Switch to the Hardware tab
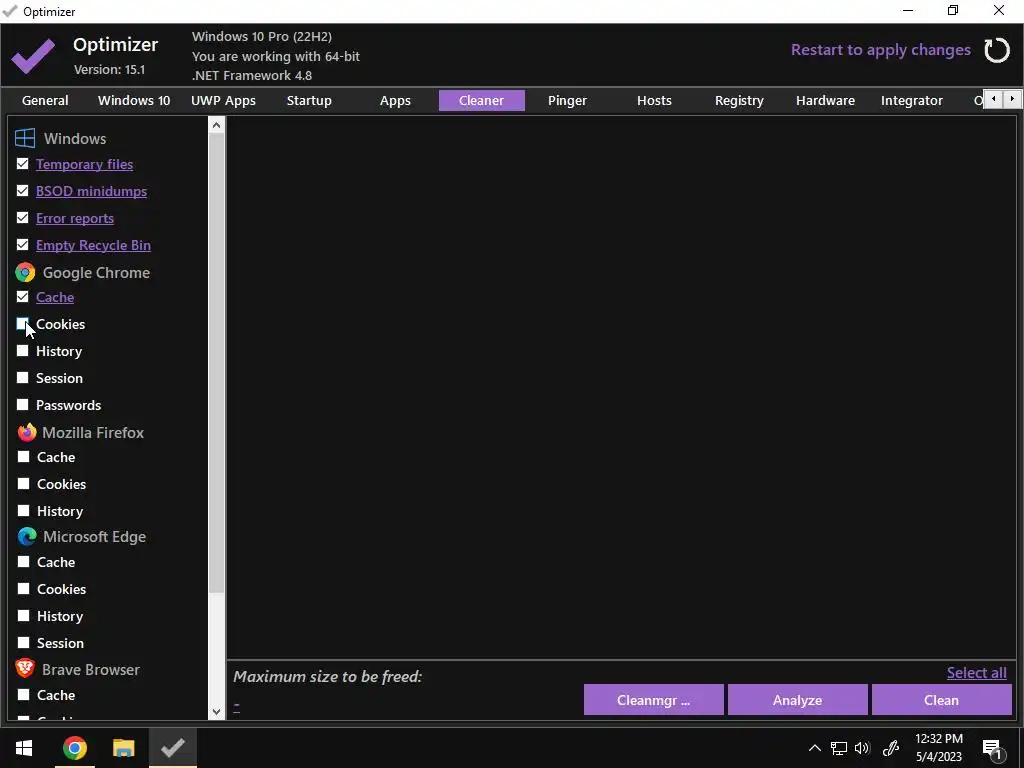 [x=825, y=101]
